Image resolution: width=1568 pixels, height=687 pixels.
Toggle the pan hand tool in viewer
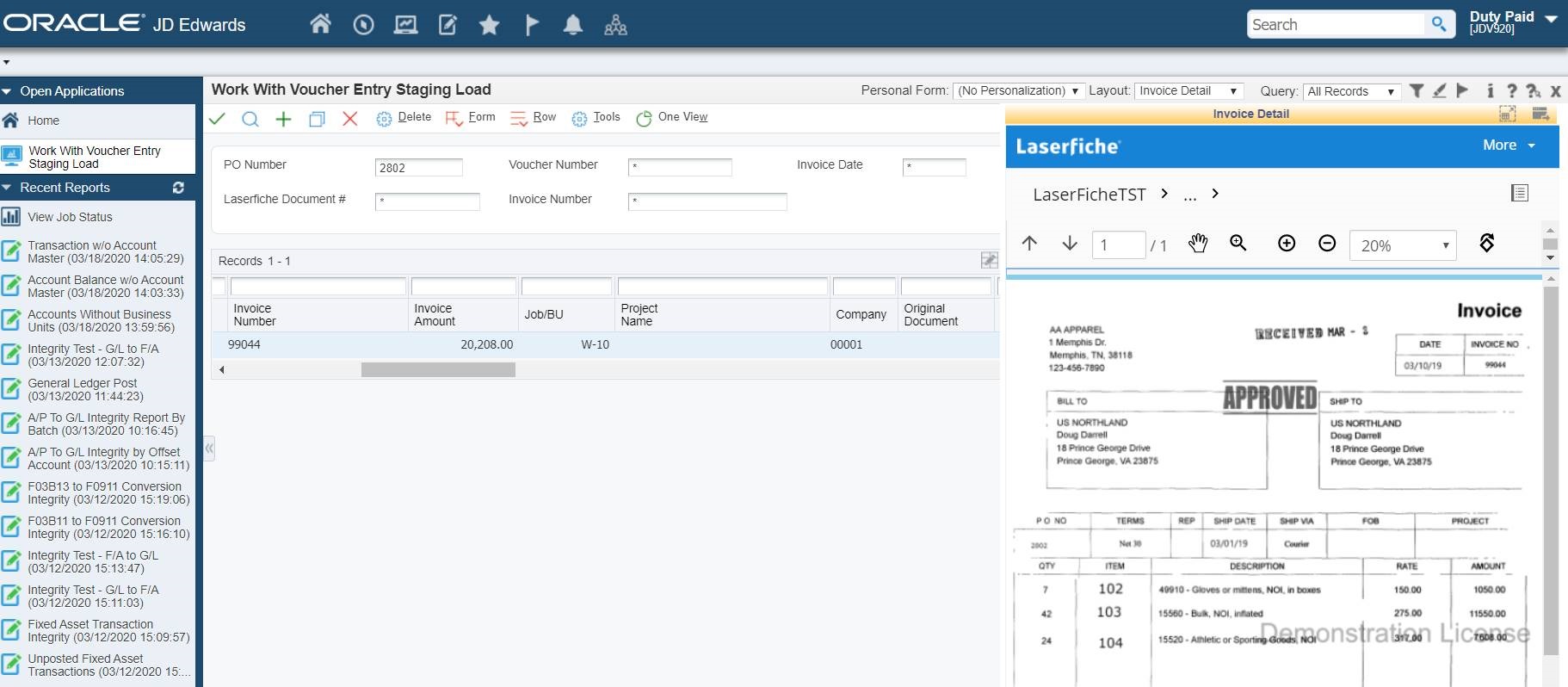(x=1198, y=244)
